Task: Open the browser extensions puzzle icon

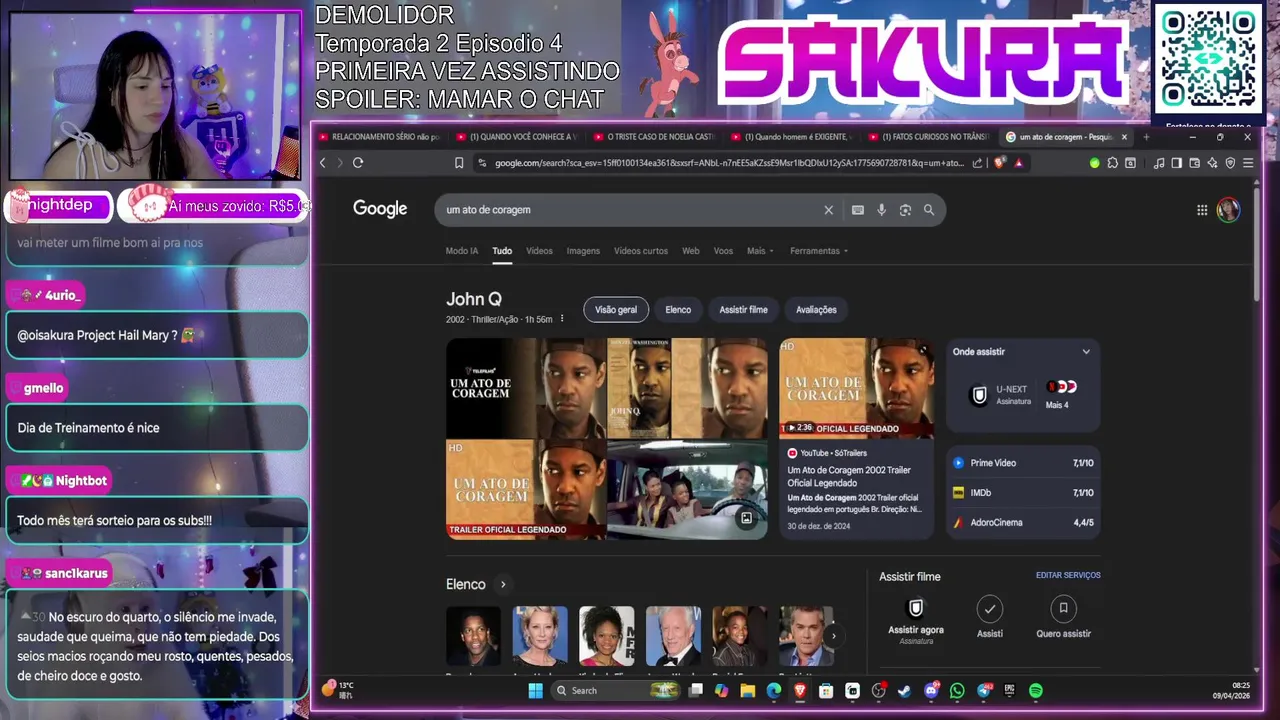Action: [1112, 163]
